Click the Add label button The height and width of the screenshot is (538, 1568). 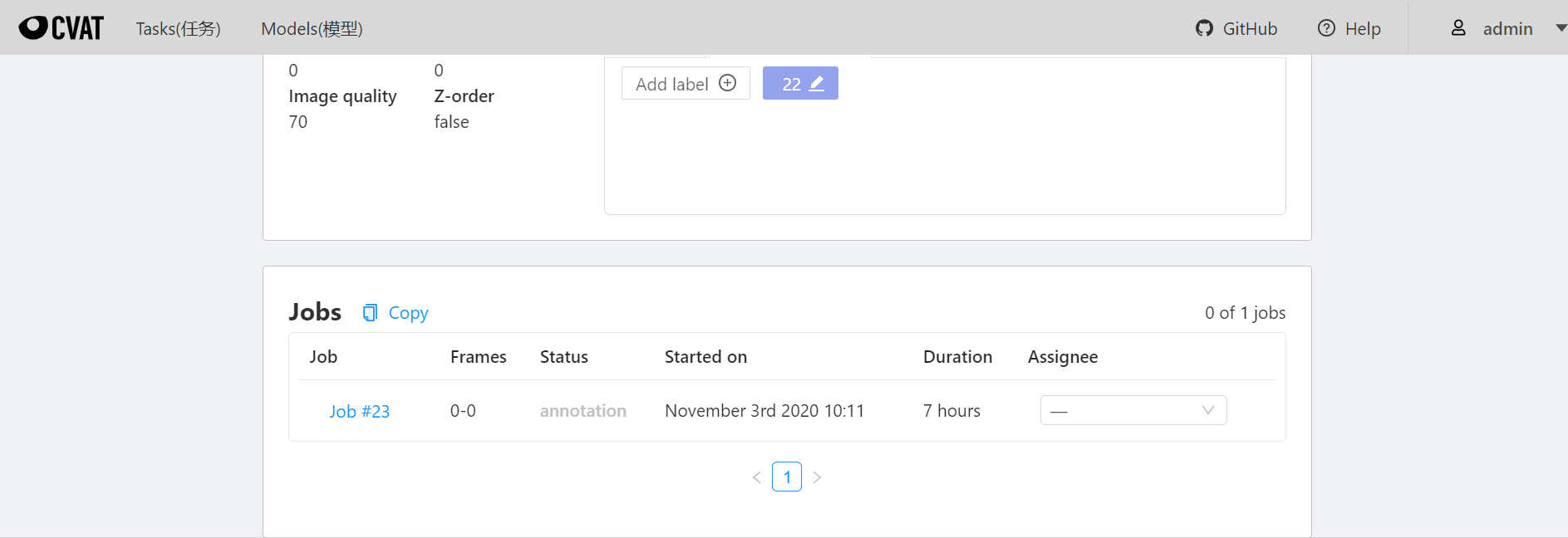(x=686, y=83)
